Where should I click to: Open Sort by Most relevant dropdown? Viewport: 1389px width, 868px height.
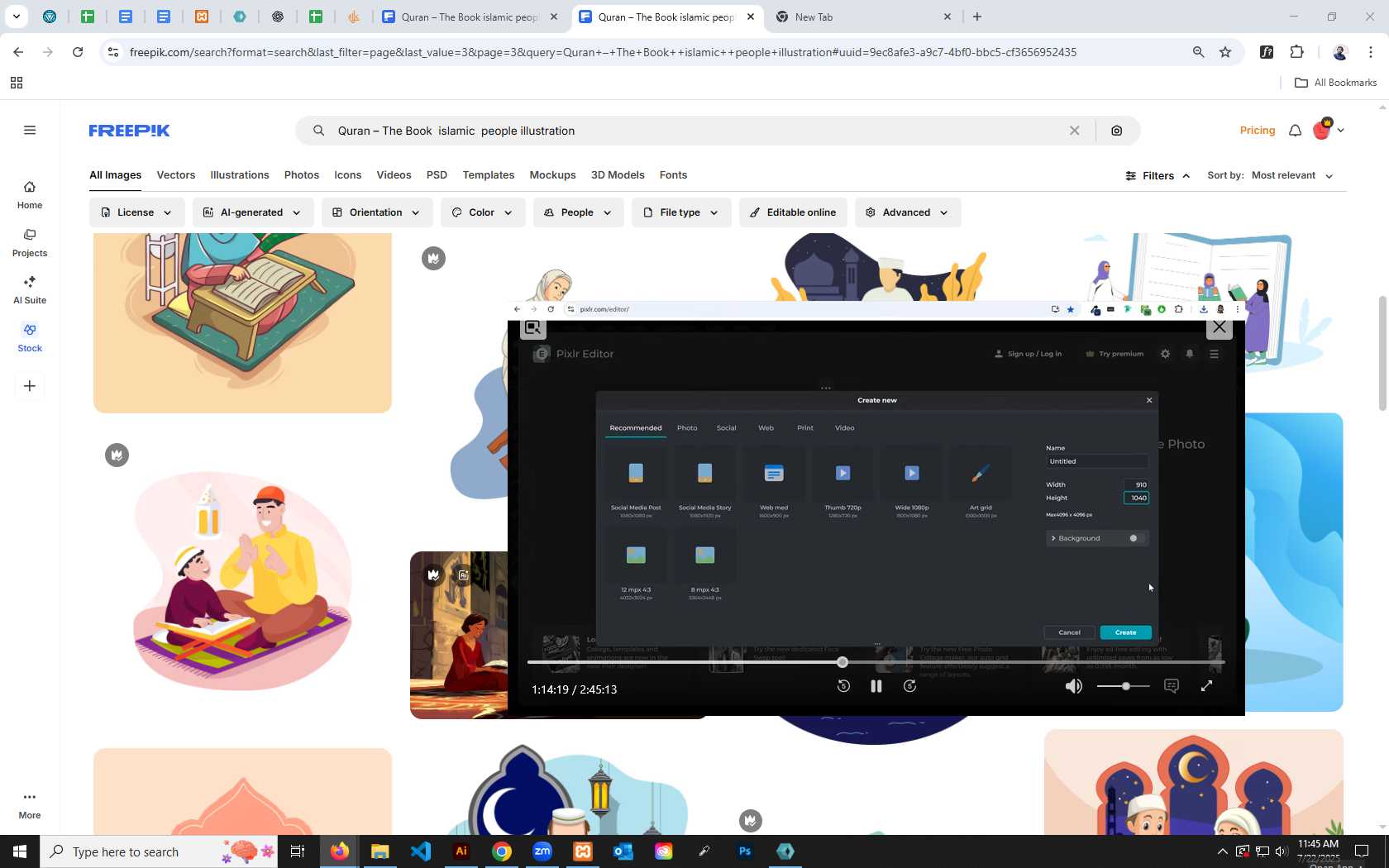(x=1292, y=175)
